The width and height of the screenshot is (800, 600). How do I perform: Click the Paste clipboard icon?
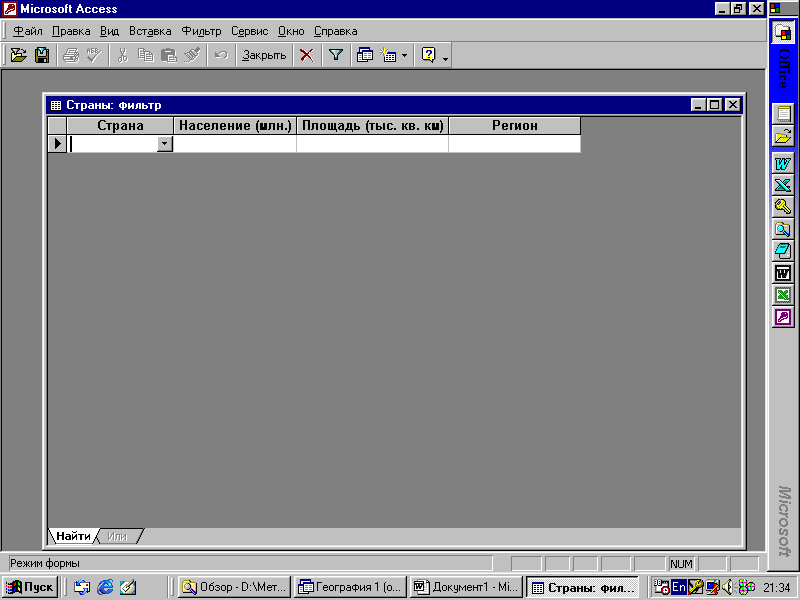tap(169, 55)
